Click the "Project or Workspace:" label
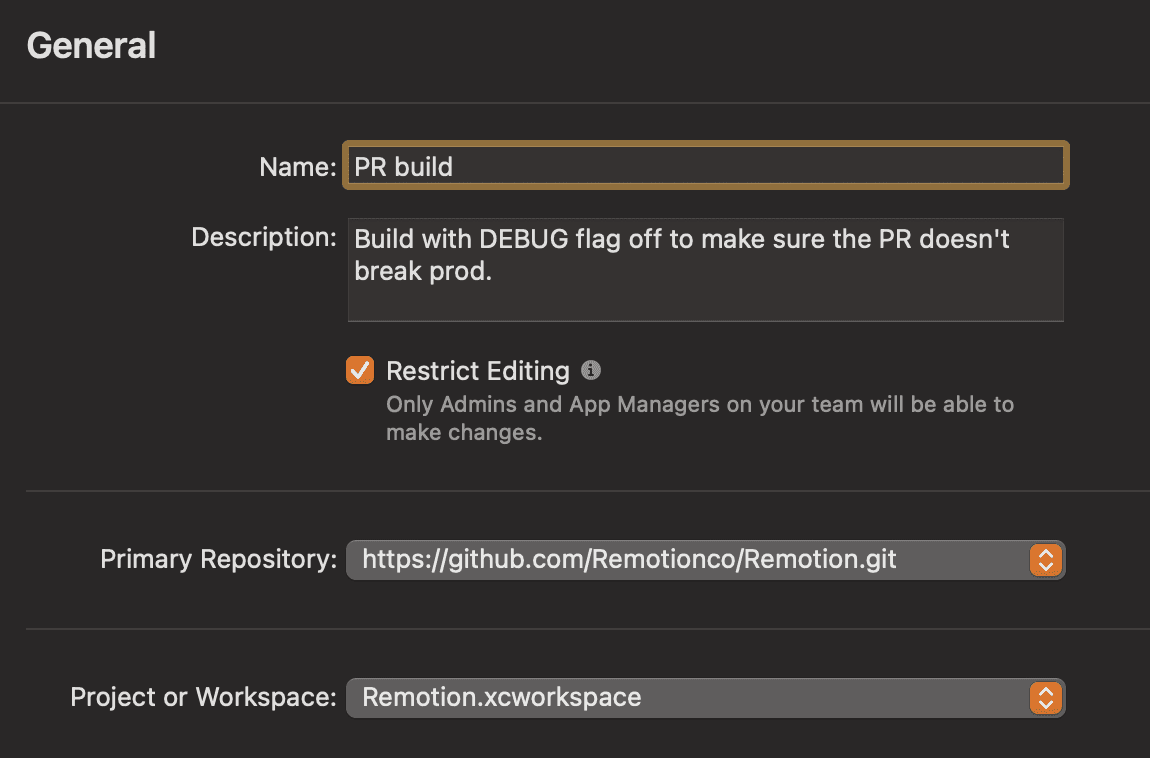Screen dimensions: 1150x758 pyautogui.click(x=203, y=697)
